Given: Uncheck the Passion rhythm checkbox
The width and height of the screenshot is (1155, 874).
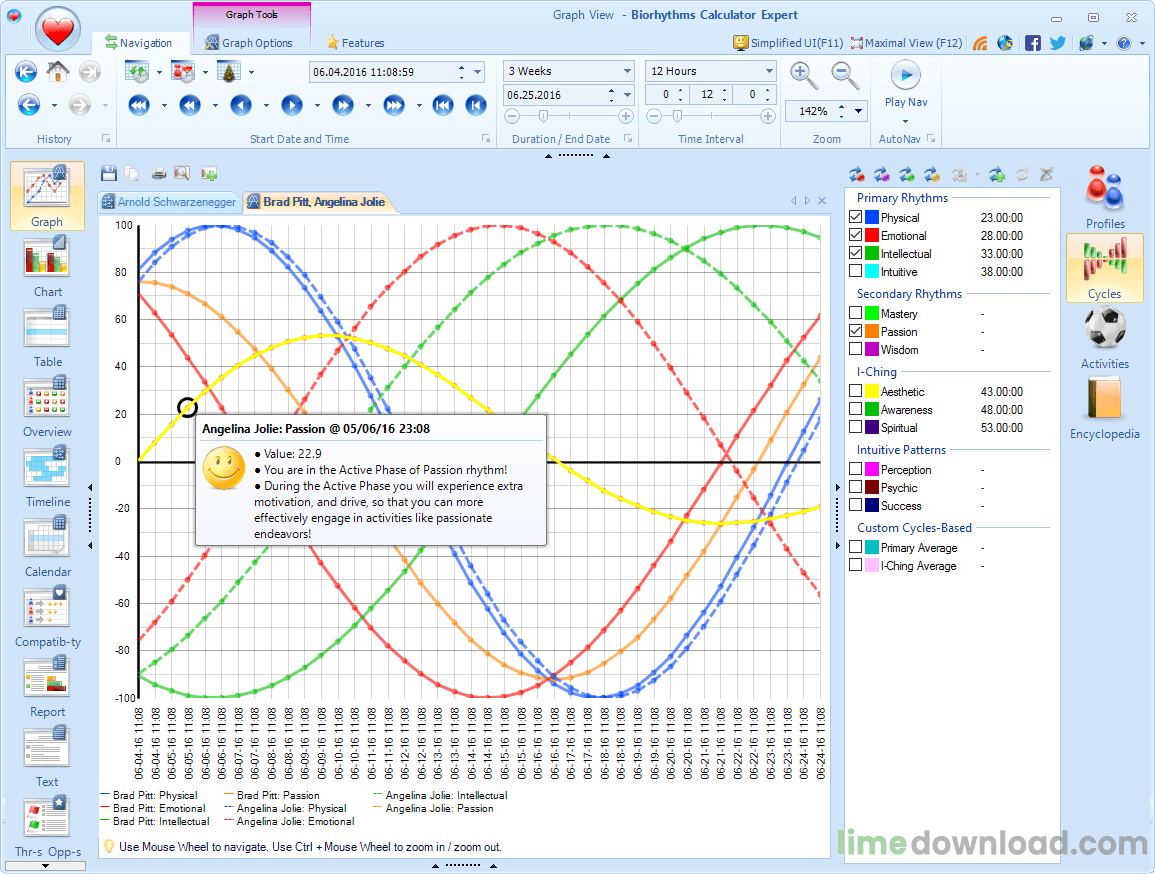Looking at the screenshot, I should click(855, 331).
